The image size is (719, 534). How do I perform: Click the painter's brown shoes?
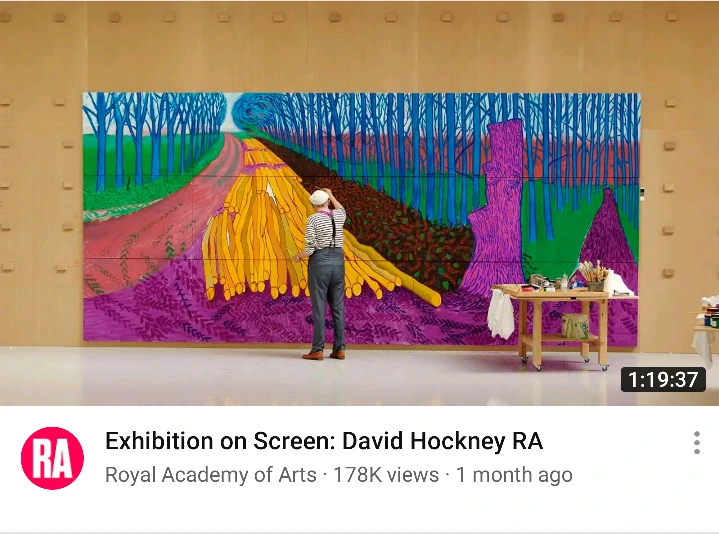point(324,355)
